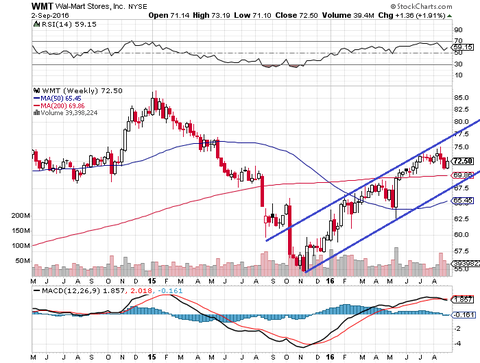This screenshot has height=363, width=480.
Task: Click the candlestick icon before WMT (Weekly)
Action: [37, 91]
